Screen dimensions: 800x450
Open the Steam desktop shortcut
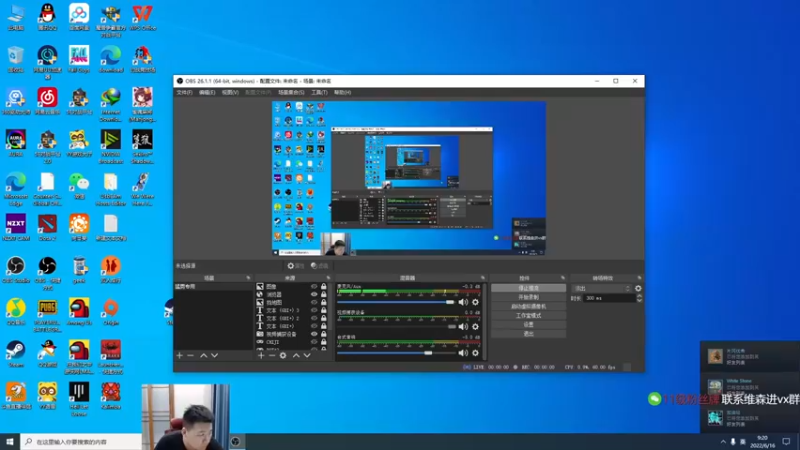point(16,354)
